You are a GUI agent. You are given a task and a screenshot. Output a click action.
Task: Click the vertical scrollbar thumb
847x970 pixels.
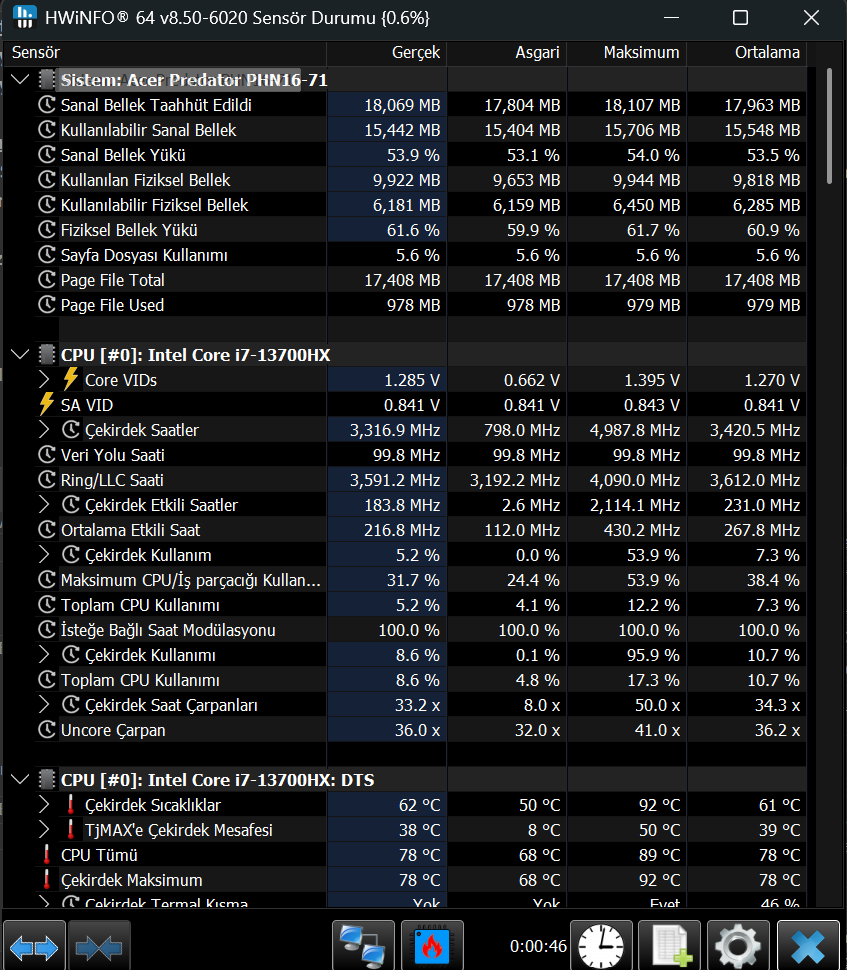[830, 126]
